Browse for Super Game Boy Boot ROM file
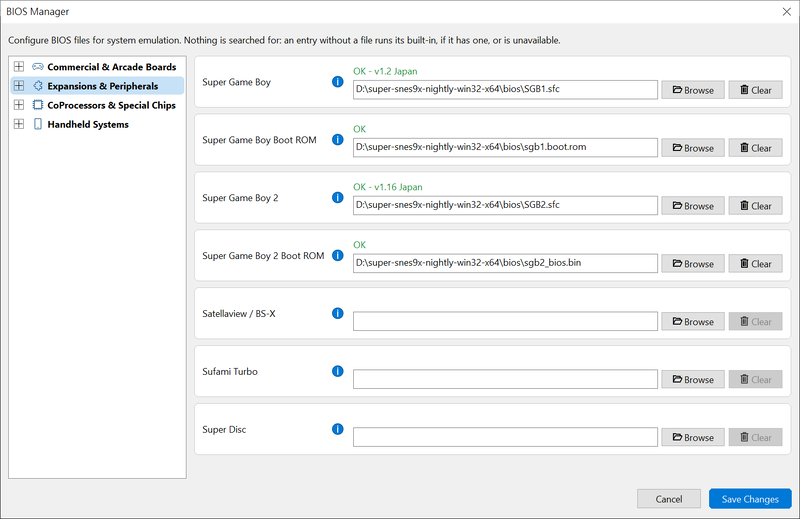The height and width of the screenshot is (519, 800). tap(693, 148)
